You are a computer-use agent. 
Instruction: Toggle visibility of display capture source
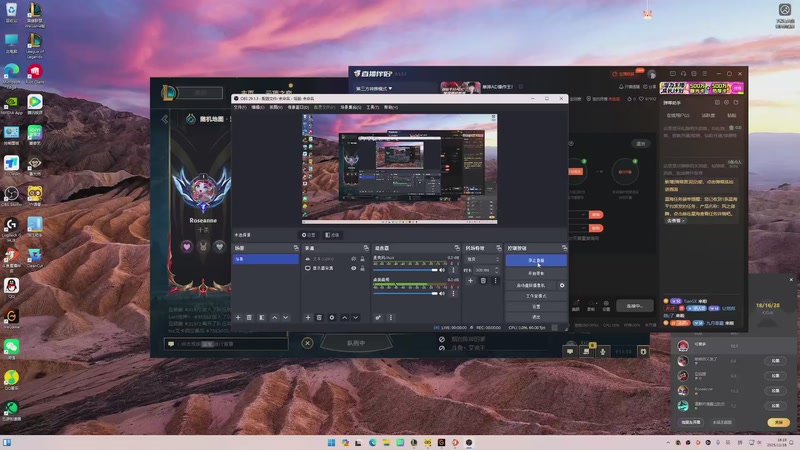353,268
